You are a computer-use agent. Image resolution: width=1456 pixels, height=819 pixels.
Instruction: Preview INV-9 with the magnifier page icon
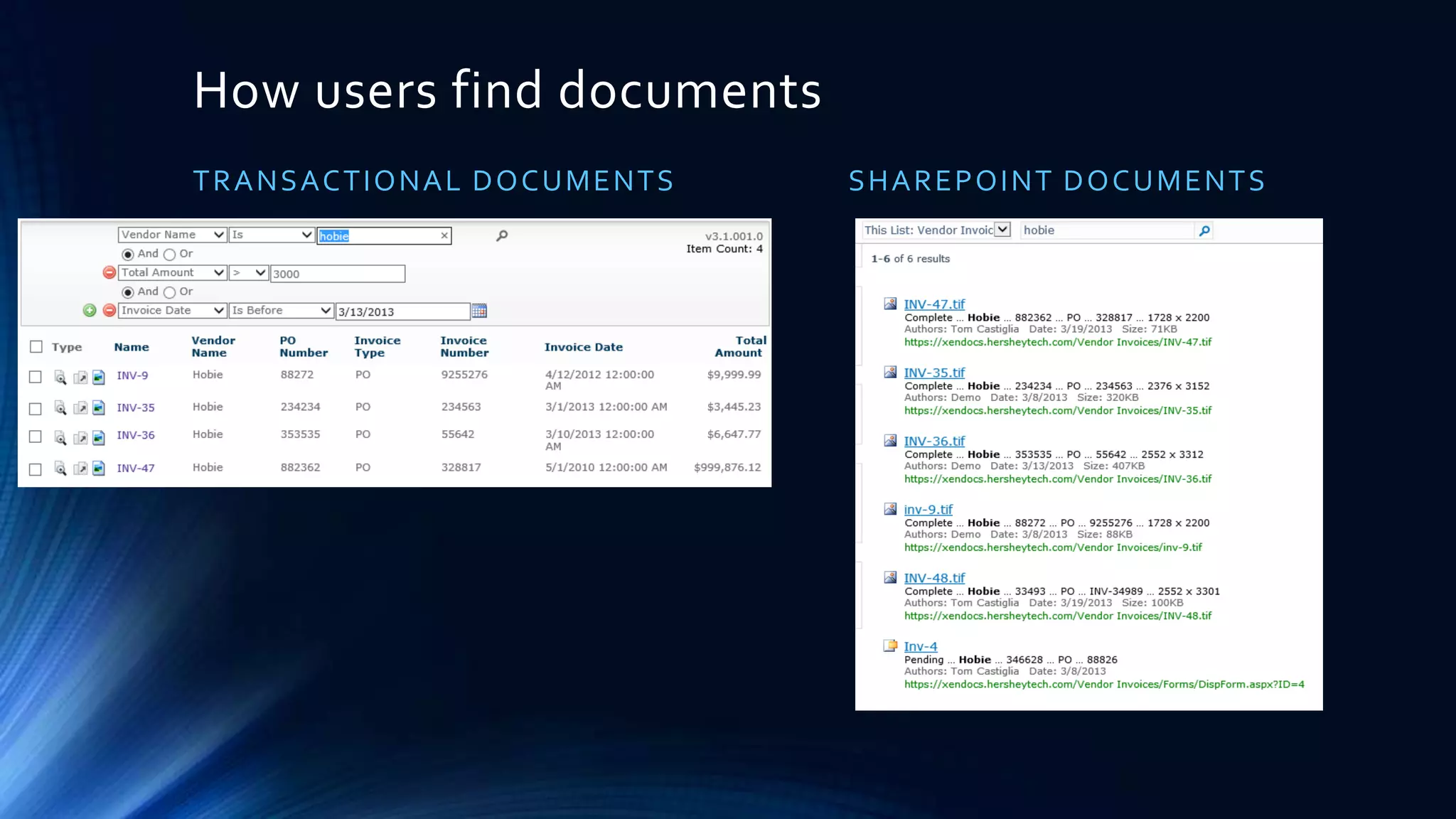tap(60, 377)
